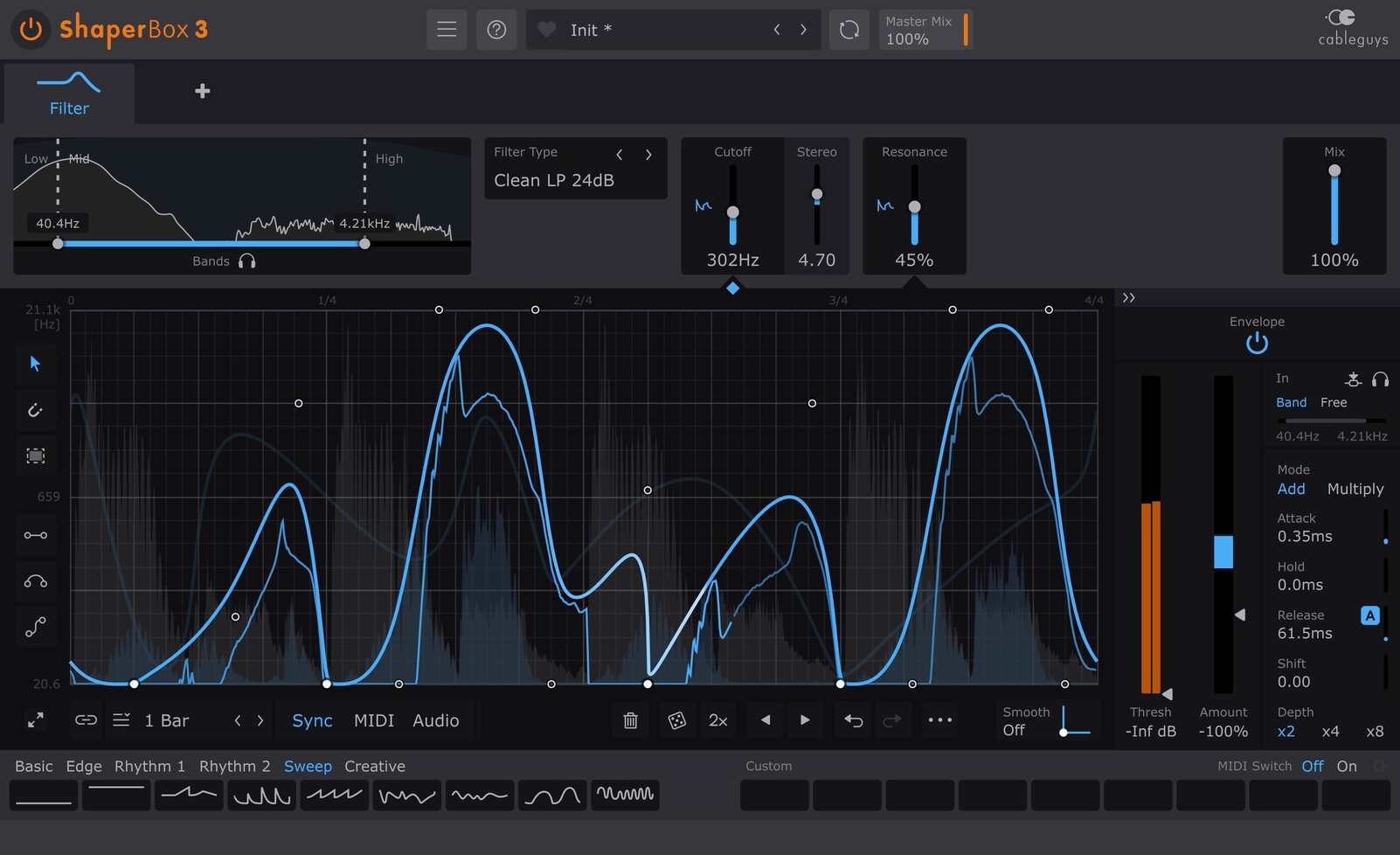Open the hamburger menu
The width and height of the screenshot is (1400, 855).
tap(447, 29)
